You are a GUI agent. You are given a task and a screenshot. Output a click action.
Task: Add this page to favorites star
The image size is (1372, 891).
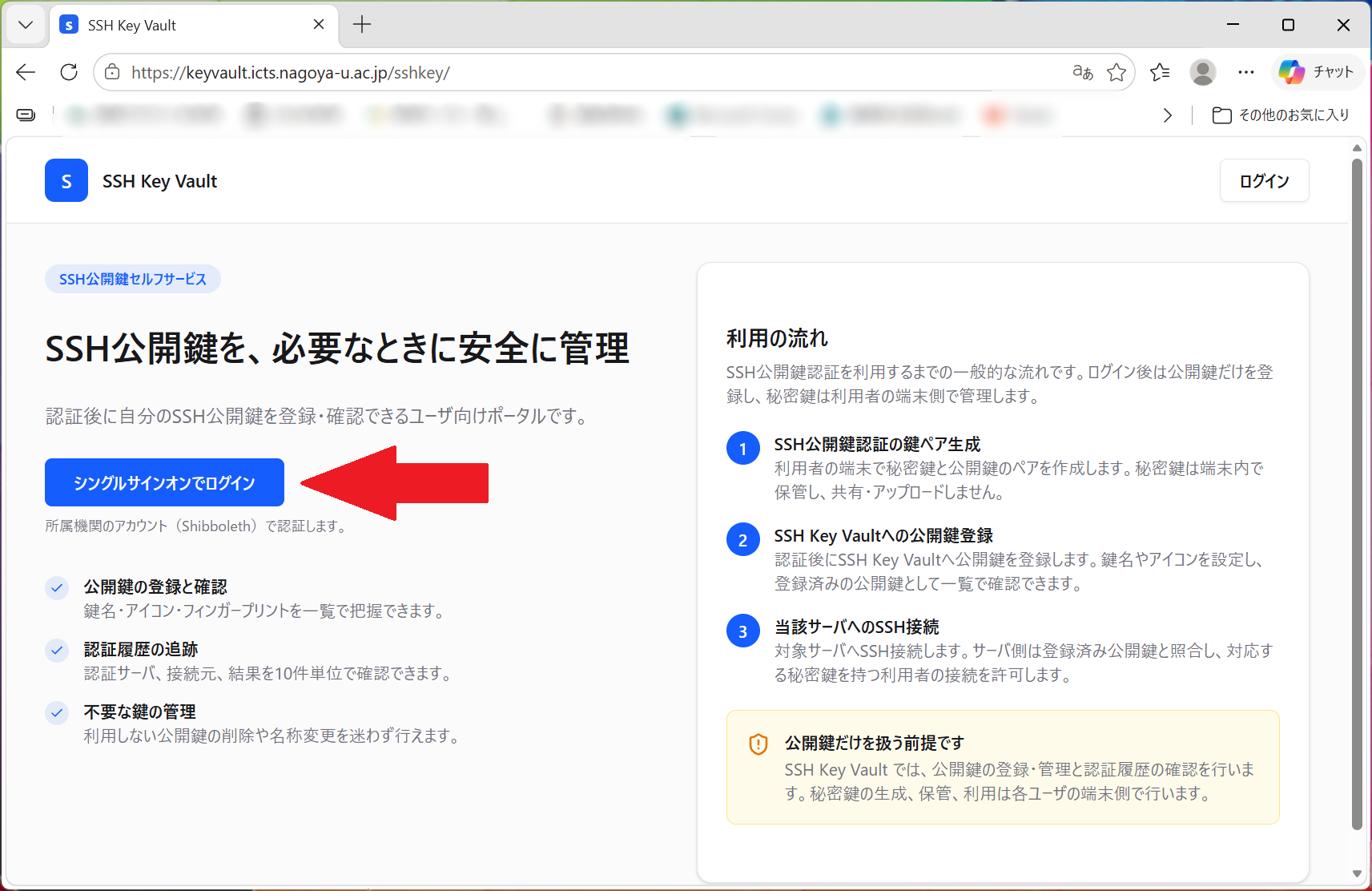pos(1117,72)
